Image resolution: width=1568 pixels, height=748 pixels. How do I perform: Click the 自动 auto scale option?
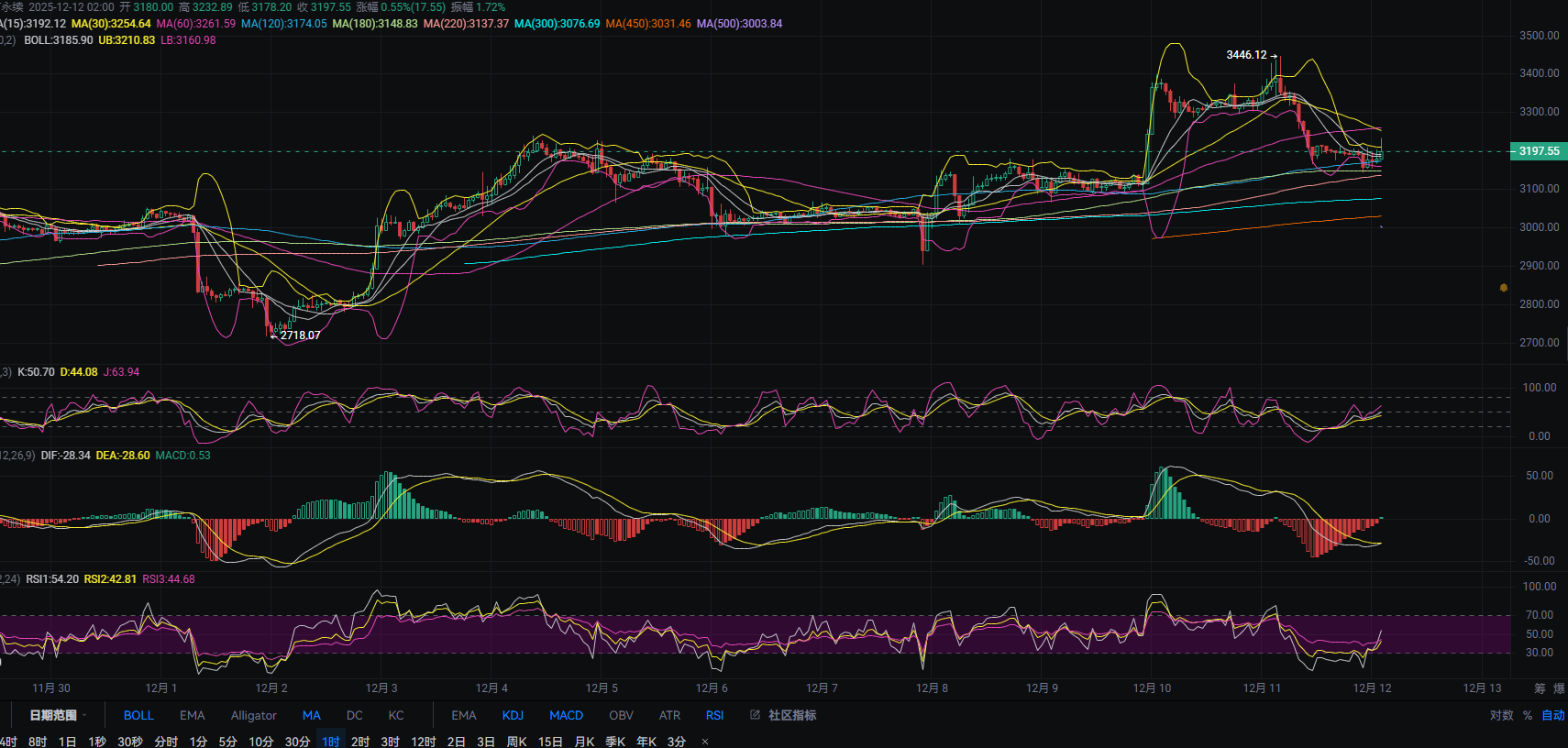point(1552,715)
